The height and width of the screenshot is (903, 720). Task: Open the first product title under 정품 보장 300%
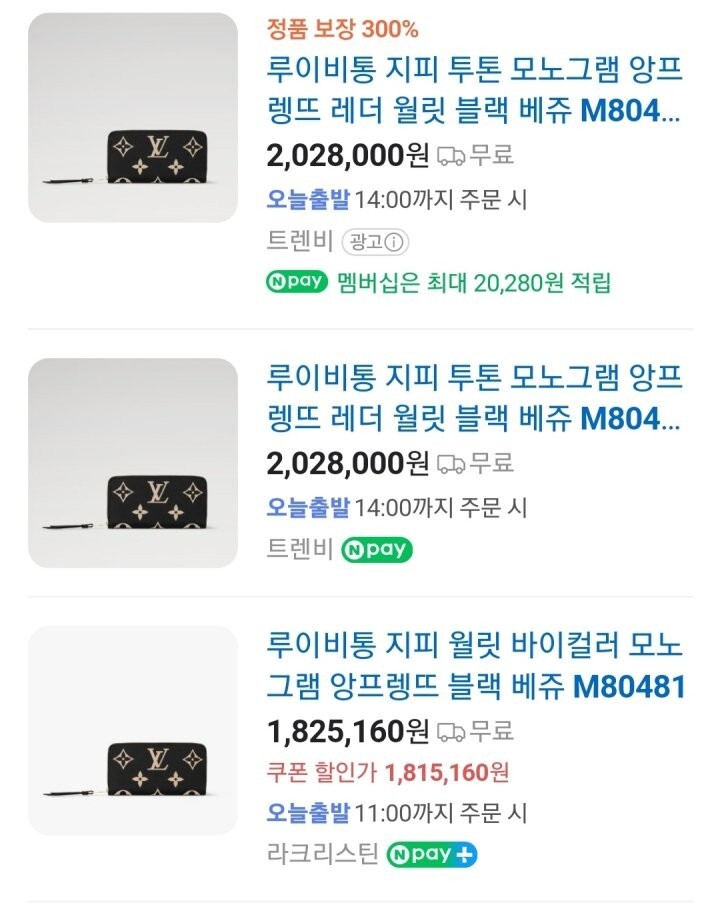475,91
